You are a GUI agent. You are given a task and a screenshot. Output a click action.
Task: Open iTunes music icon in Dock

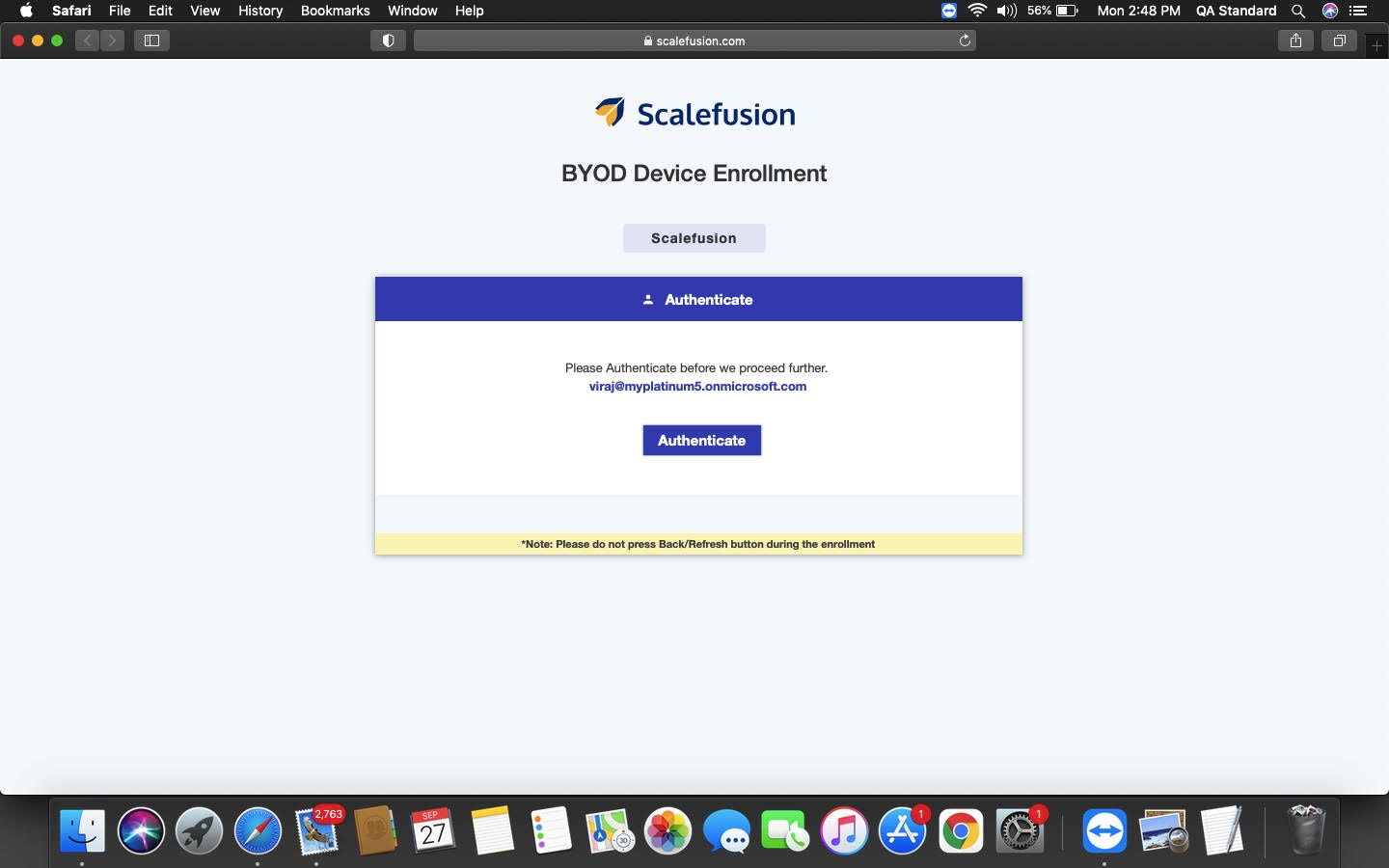tap(844, 830)
